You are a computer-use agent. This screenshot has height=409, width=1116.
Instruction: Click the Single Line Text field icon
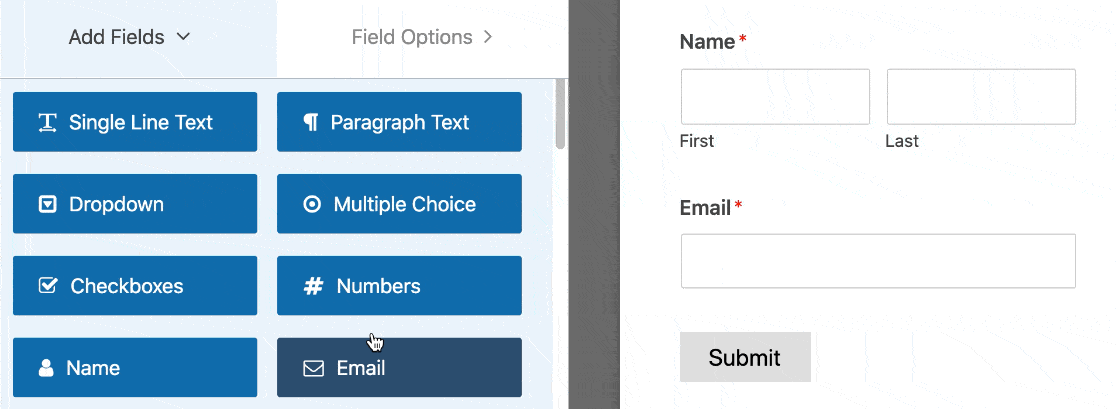(47, 123)
